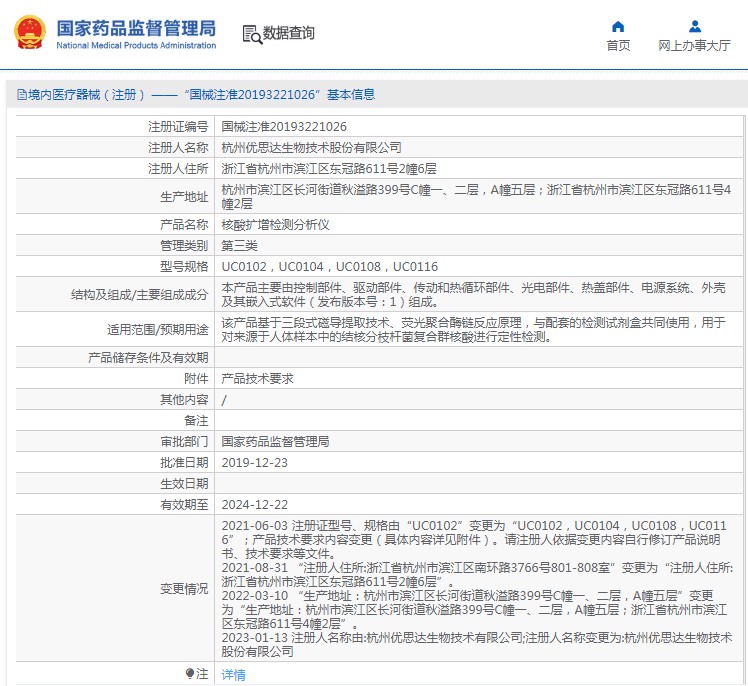
Task: Click the 数据查询 heading text
Action: click(289, 33)
